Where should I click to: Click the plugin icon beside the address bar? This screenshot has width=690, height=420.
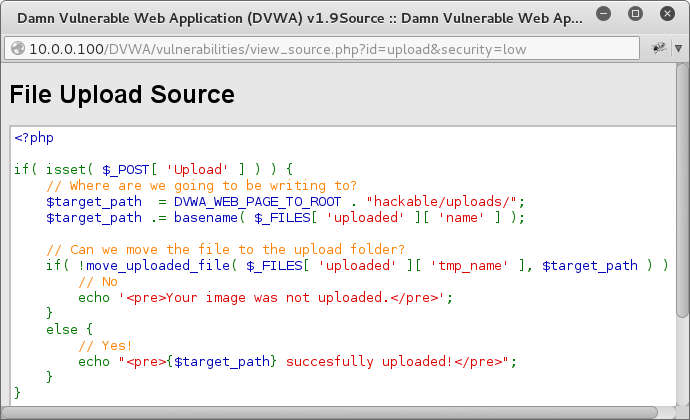[x=659, y=48]
